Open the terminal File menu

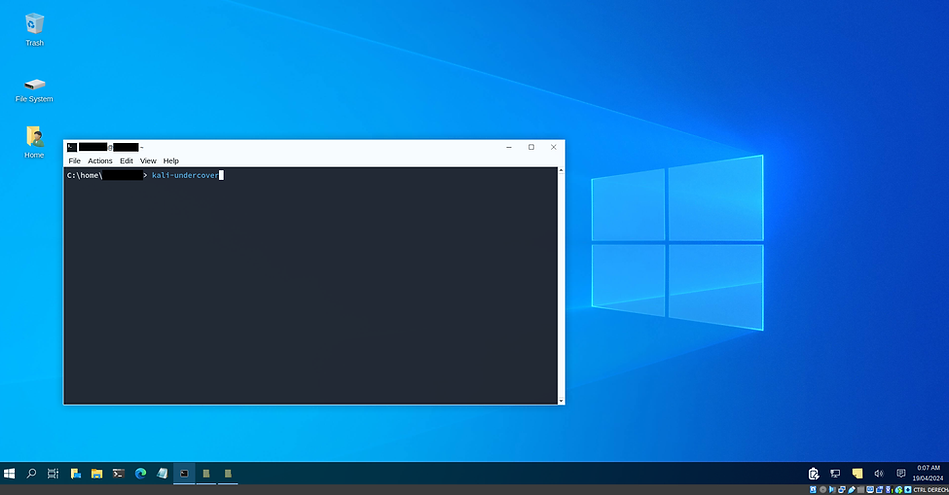[74, 161]
